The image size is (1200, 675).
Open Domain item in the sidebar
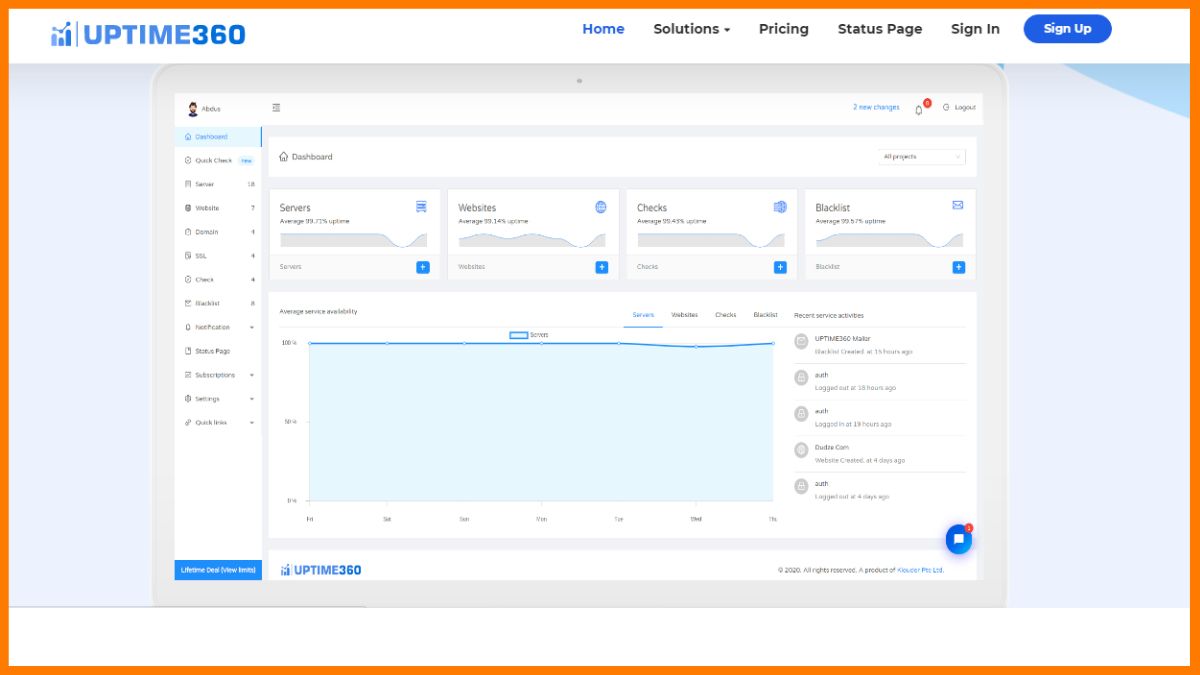[218, 232]
